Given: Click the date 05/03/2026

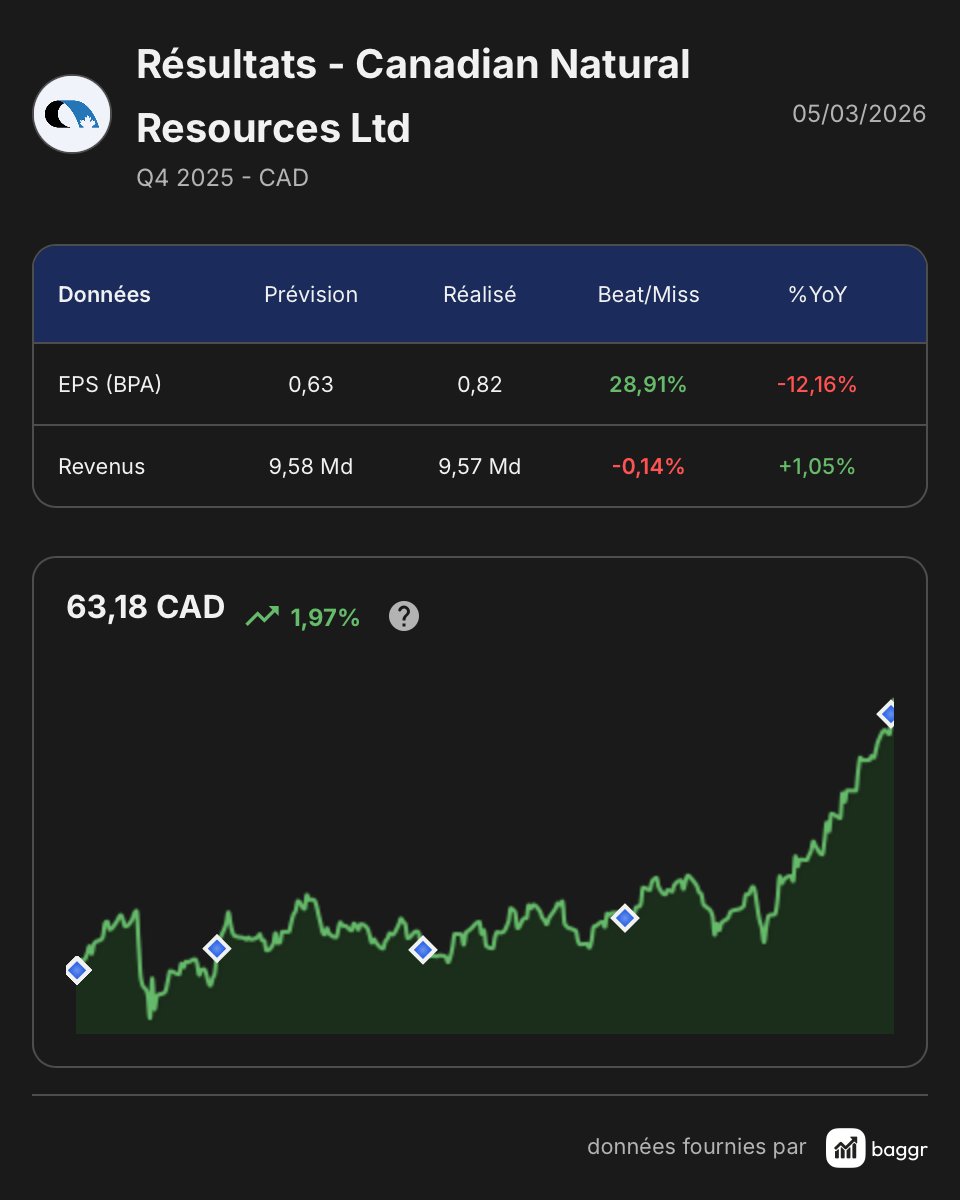Looking at the screenshot, I should 859,114.
